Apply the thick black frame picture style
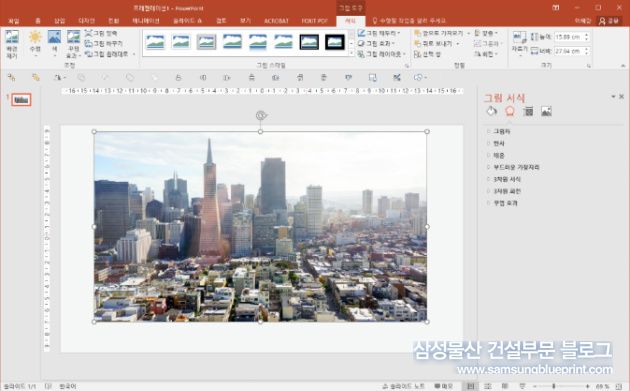630x391 pixels. [x=335, y=42]
